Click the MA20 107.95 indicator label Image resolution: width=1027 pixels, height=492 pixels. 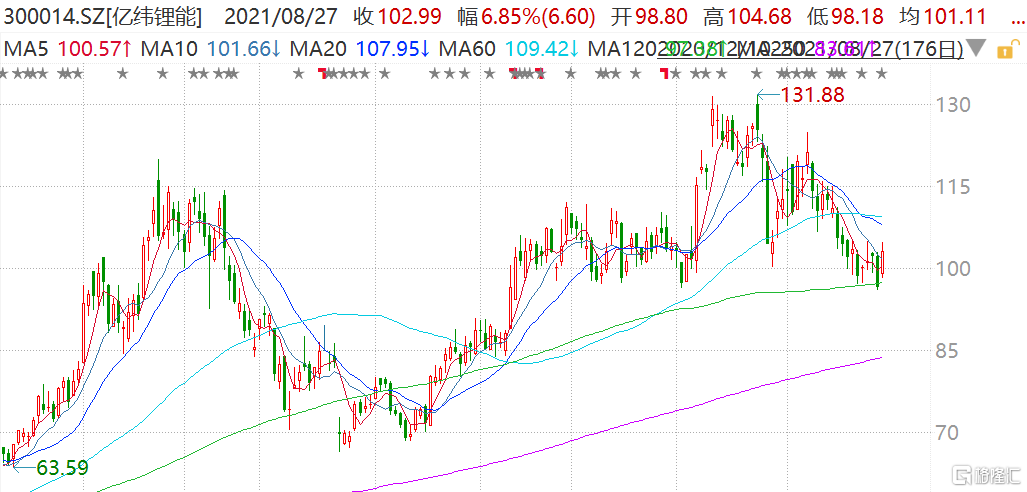tap(360, 48)
